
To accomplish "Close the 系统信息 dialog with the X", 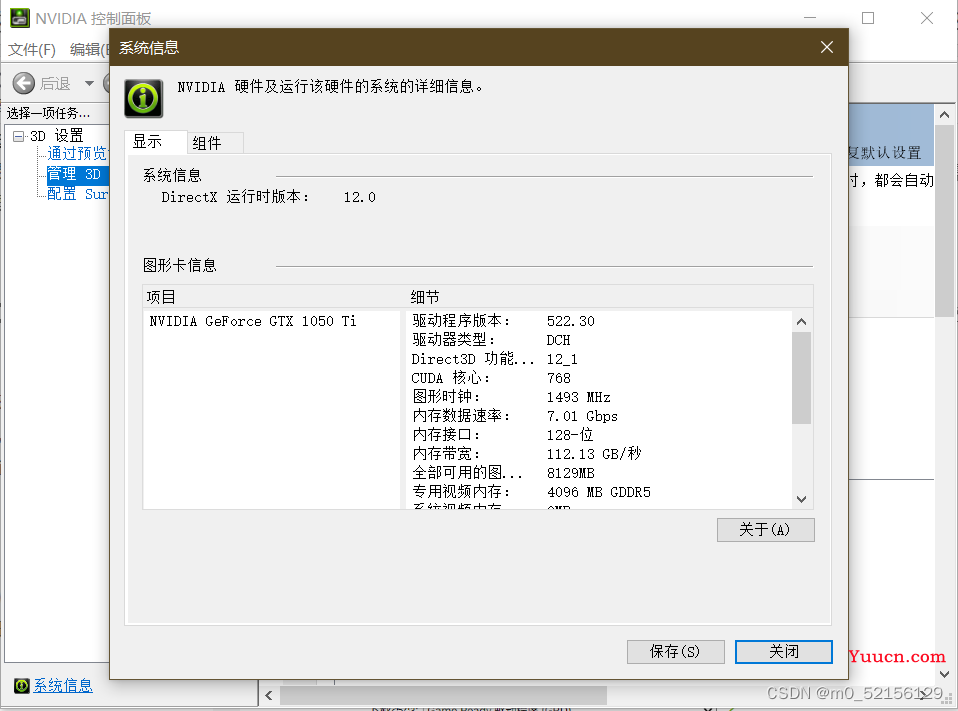I will 827,47.
